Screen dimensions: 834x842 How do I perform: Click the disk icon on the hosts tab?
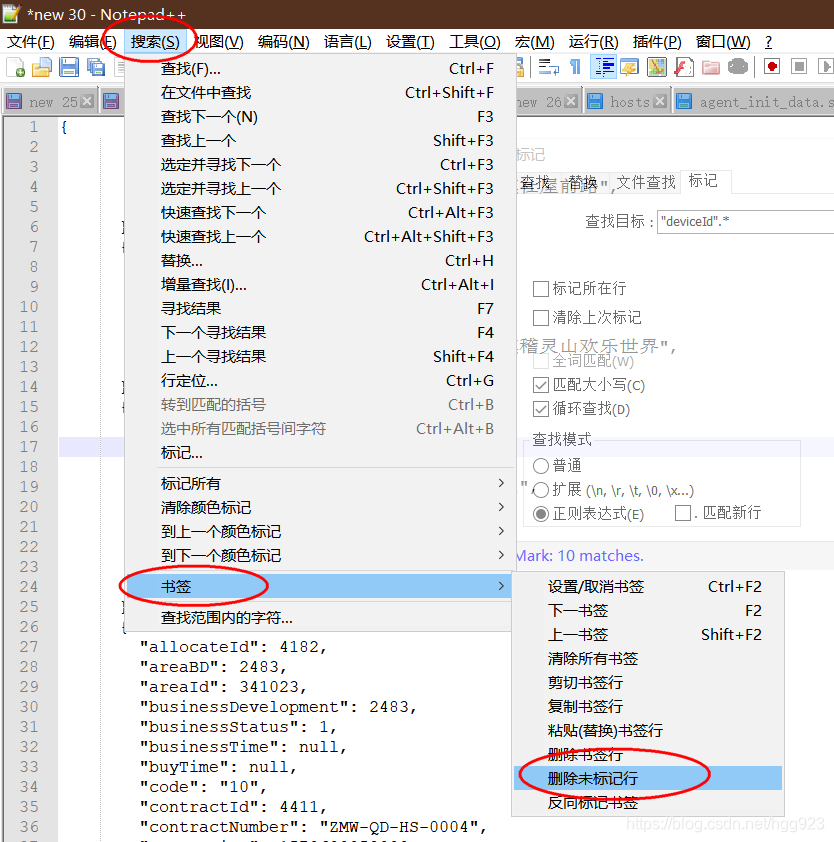click(594, 101)
